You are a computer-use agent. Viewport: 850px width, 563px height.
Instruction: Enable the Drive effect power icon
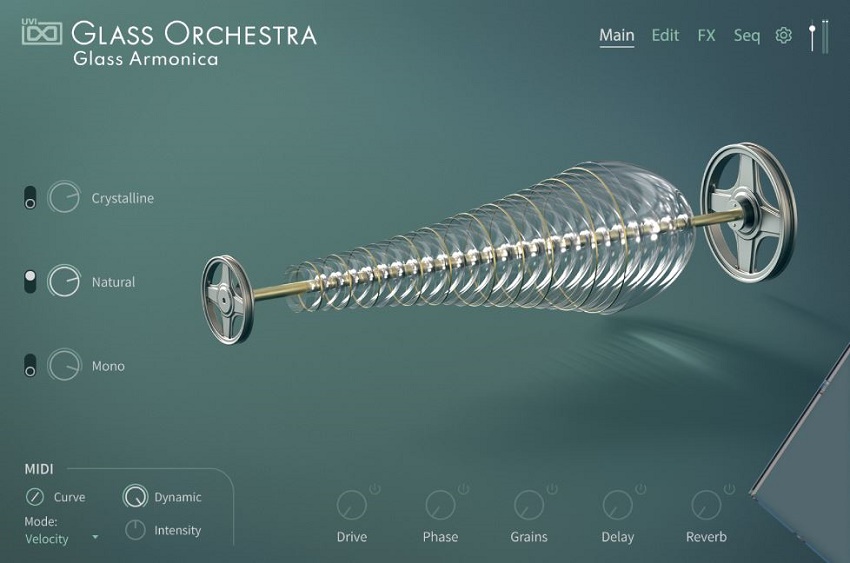[375, 489]
